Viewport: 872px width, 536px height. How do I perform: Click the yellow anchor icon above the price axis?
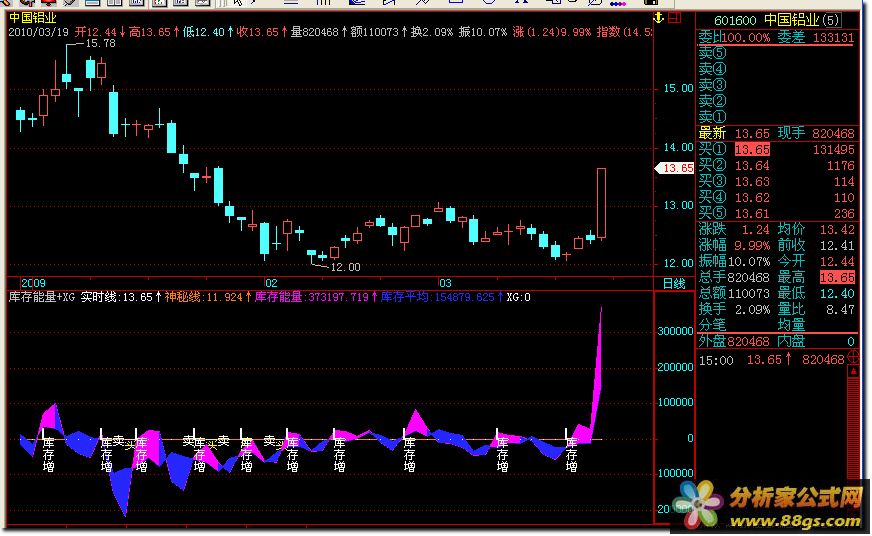click(658, 18)
